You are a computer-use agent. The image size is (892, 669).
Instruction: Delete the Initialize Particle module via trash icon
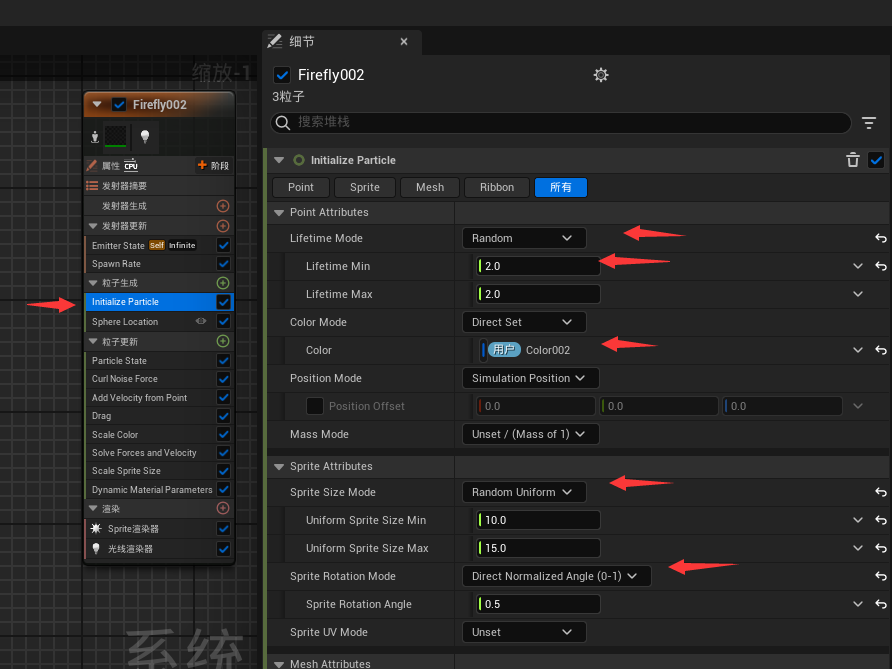point(852,160)
